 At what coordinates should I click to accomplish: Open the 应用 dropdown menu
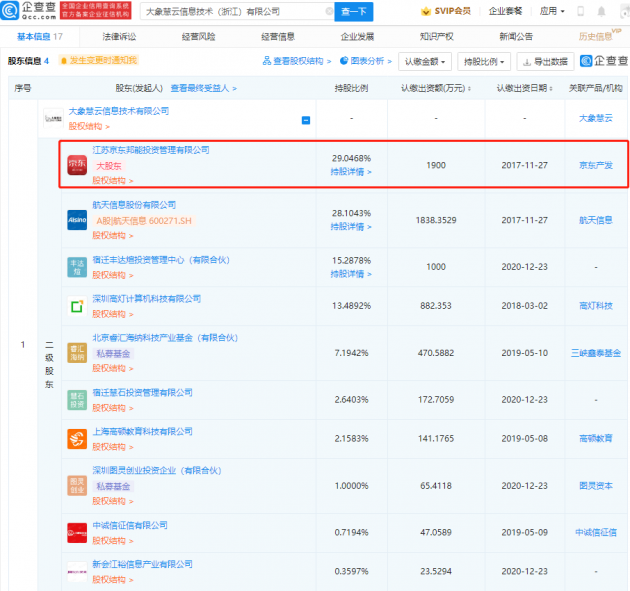pyautogui.click(x=552, y=11)
